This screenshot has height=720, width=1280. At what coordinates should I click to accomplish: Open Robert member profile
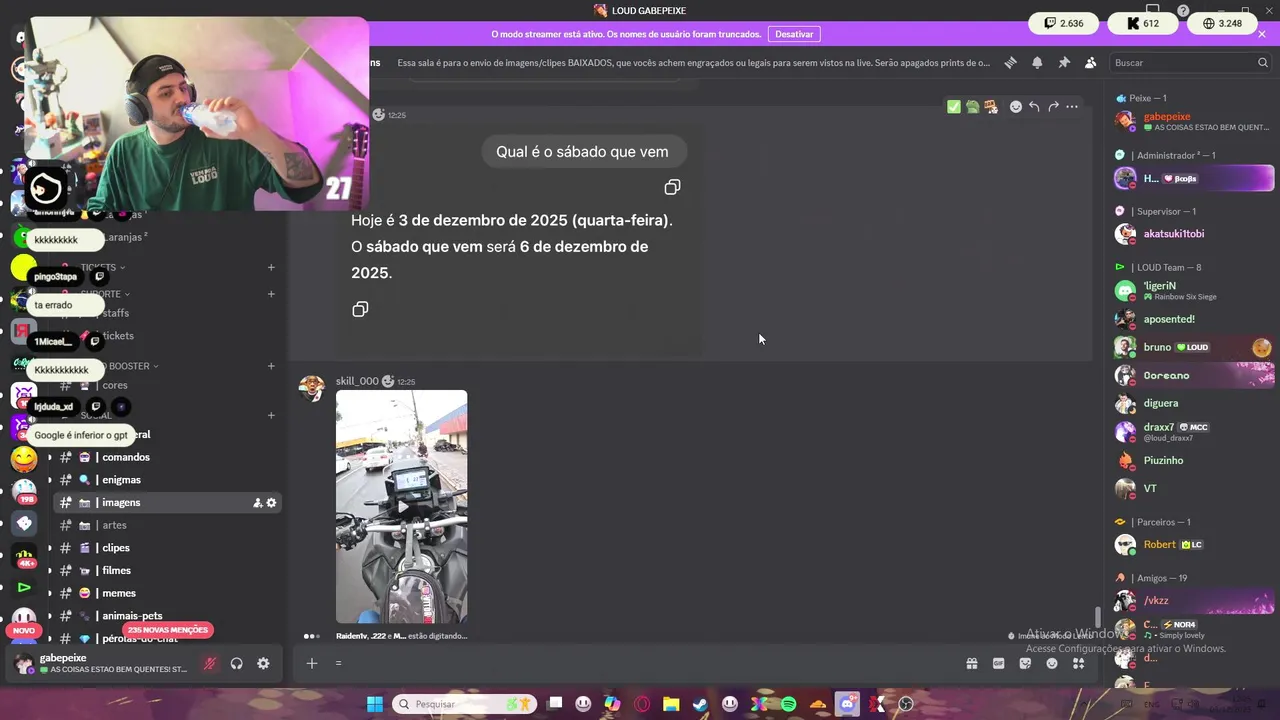pos(1194,545)
